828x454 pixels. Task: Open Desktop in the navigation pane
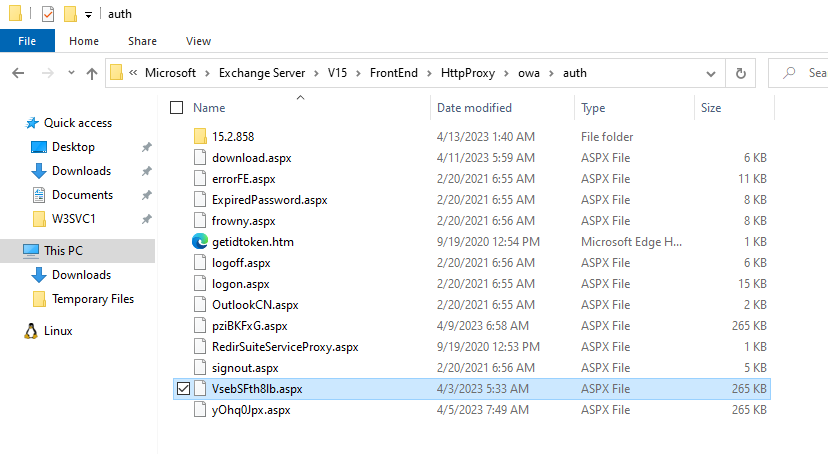click(x=73, y=147)
